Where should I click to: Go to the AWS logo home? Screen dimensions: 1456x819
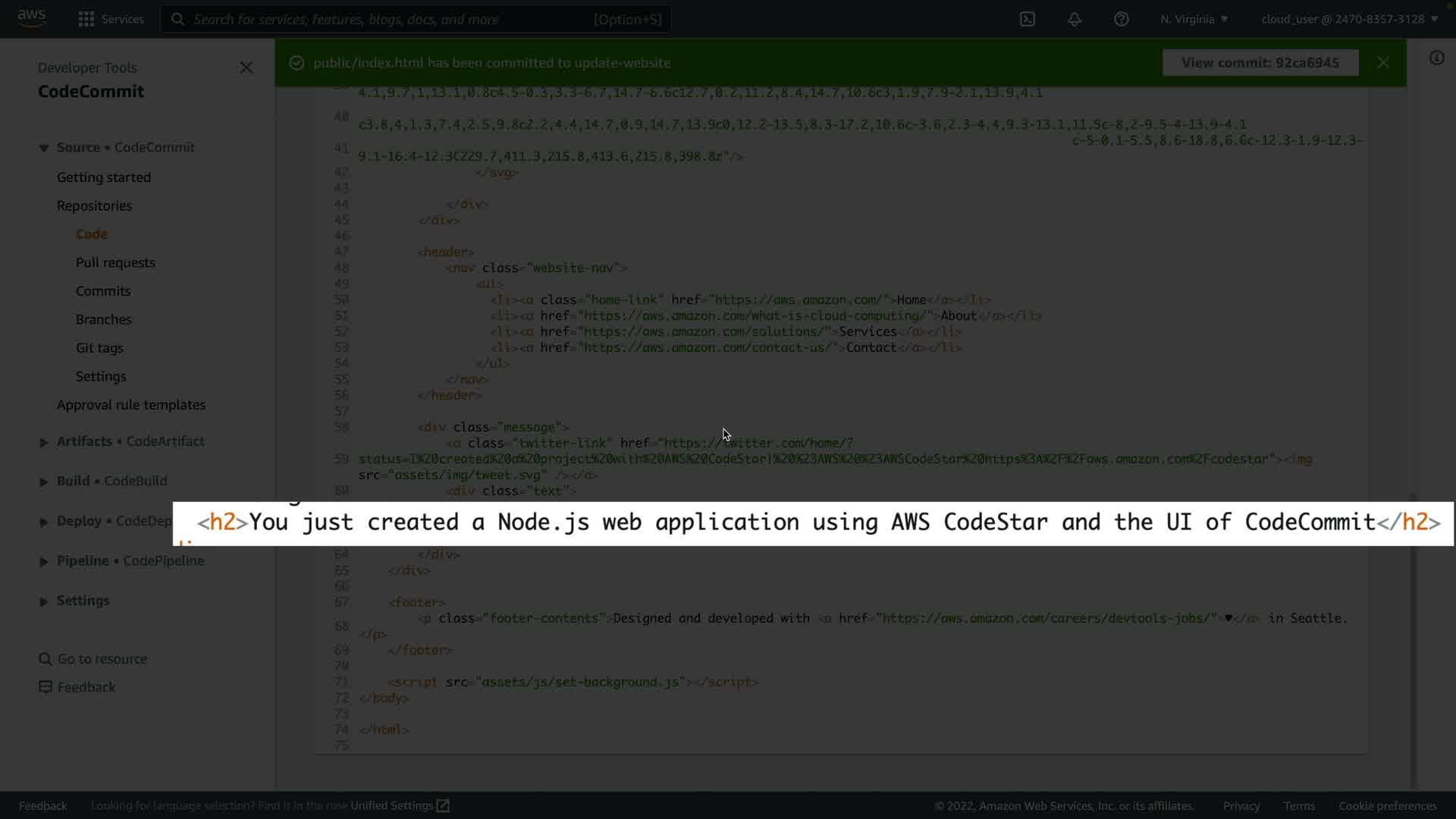tap(32, 18)
